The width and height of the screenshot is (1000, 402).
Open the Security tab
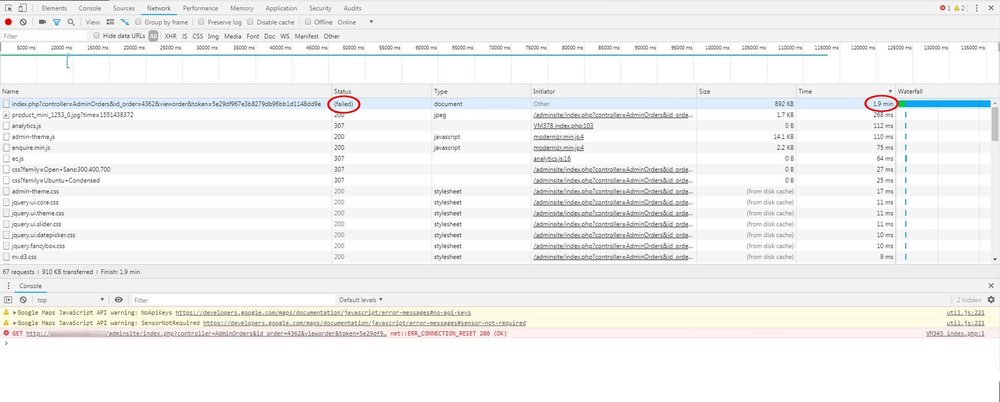(x=320, y=8)
